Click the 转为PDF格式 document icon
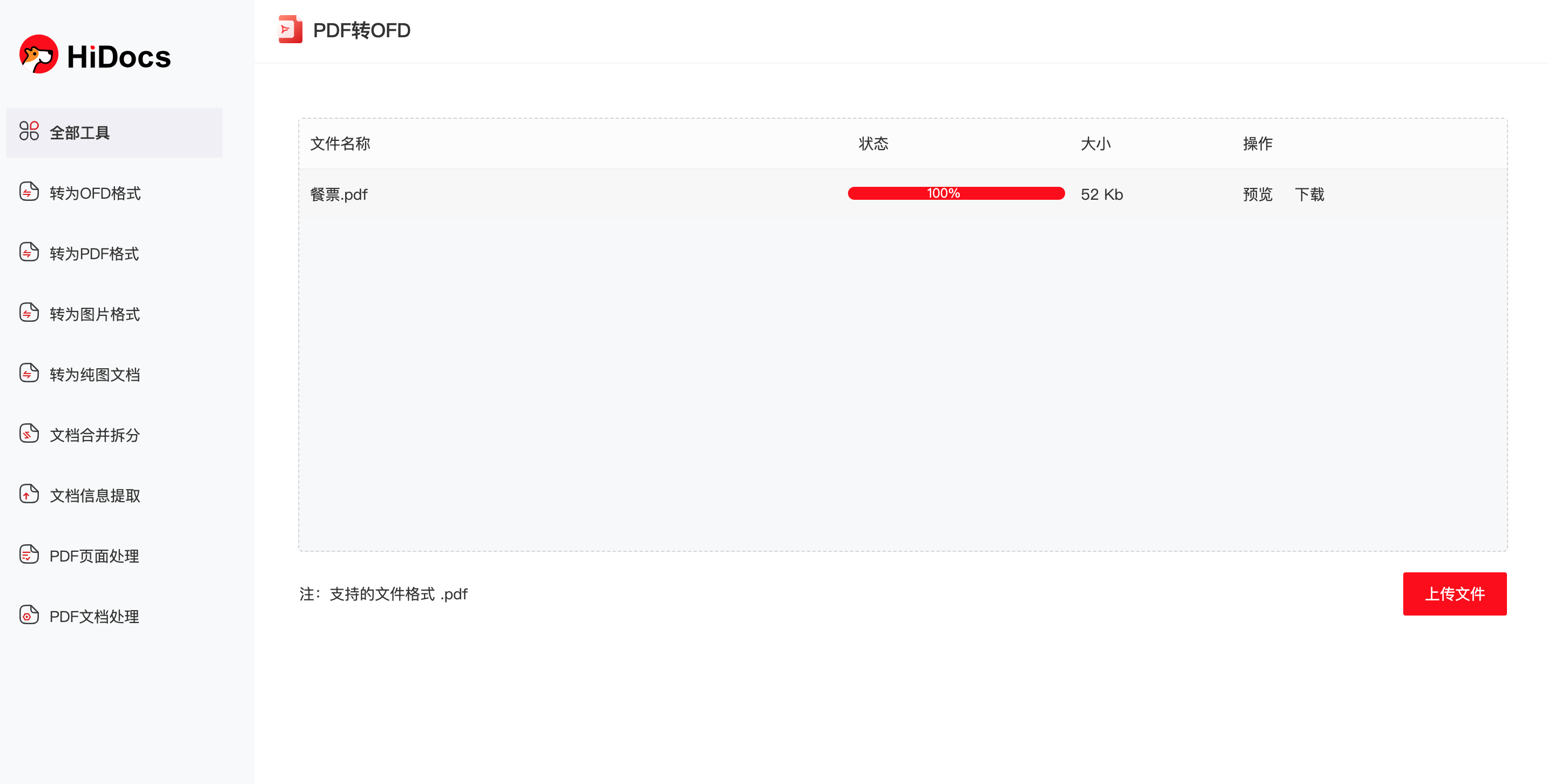Screen dimensions: 1548x784 click(x=29, y=252)
